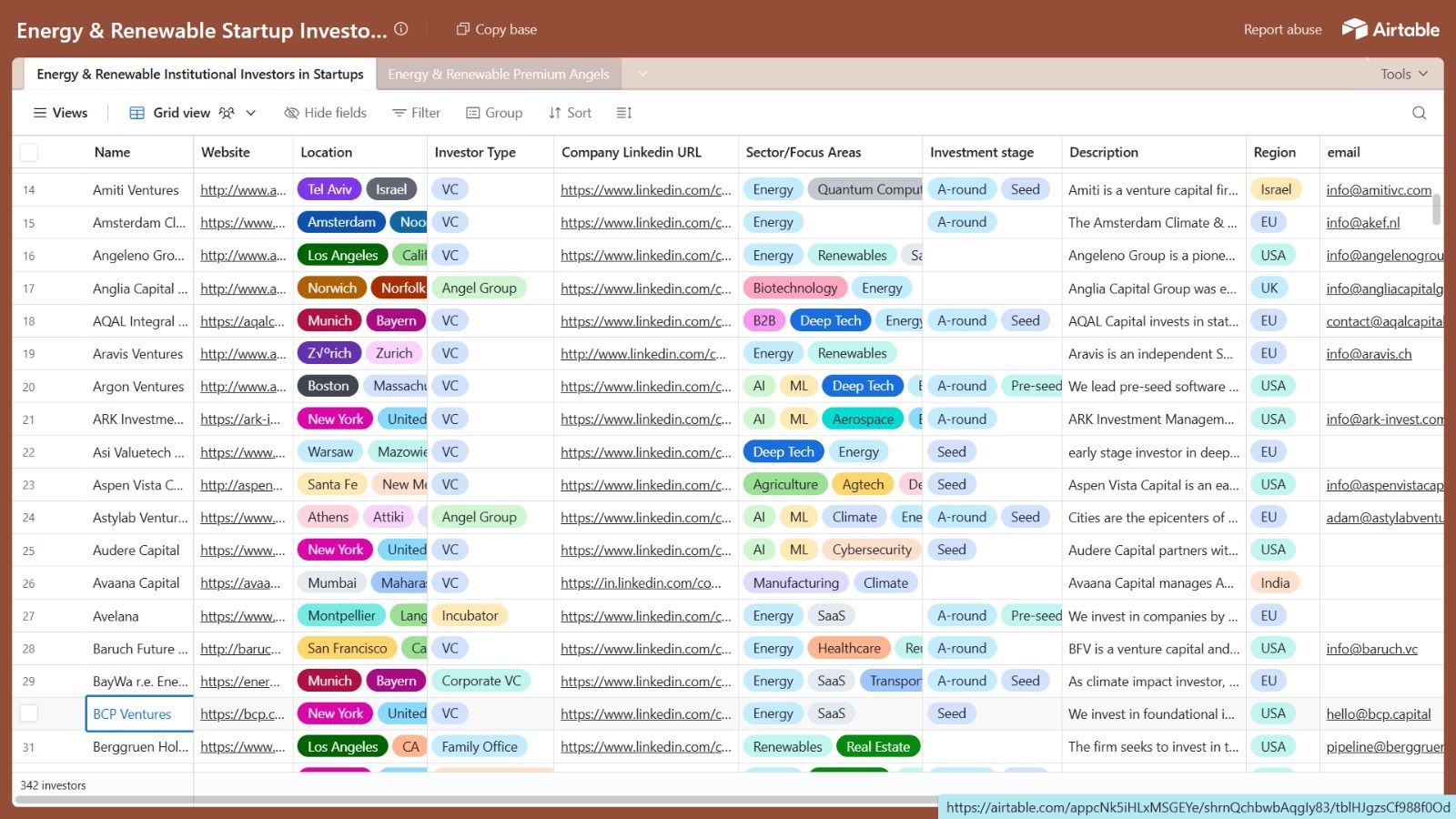Screen dimensions: 1456x819
Task: Click the Deep Tech tag for Asi Valuetech
Action: (x=784, y=451)
